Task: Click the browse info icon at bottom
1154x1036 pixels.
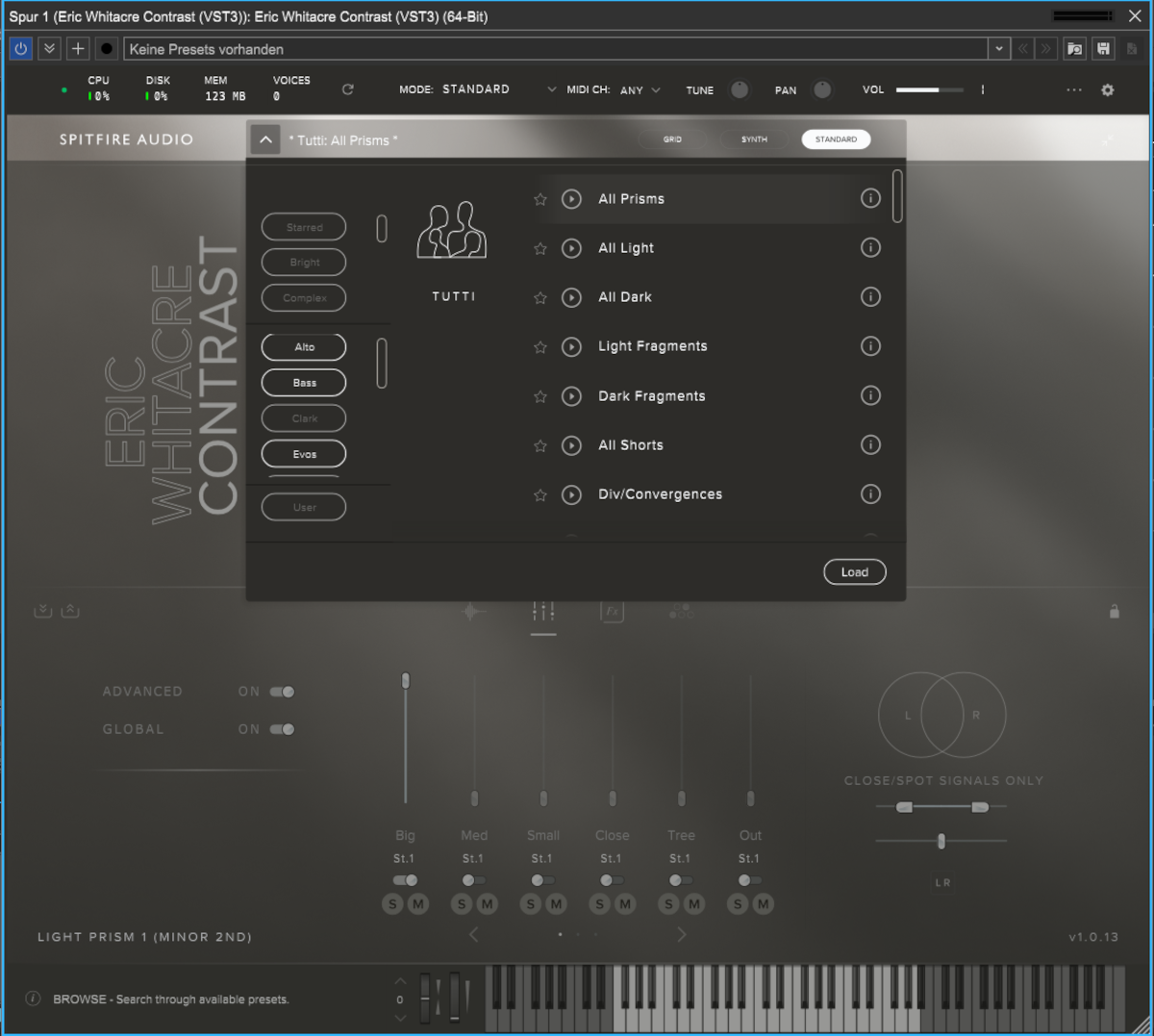Action: (33, 998)
